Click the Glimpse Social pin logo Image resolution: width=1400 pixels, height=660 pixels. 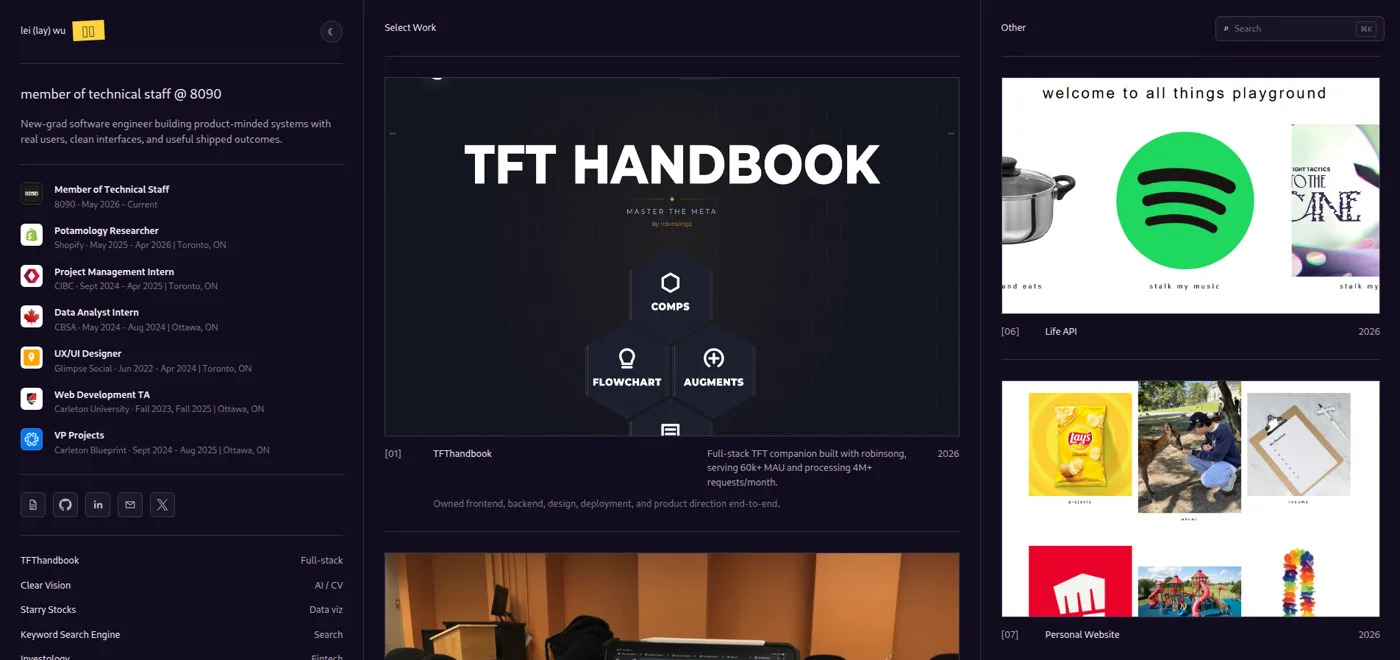point(32,358)
